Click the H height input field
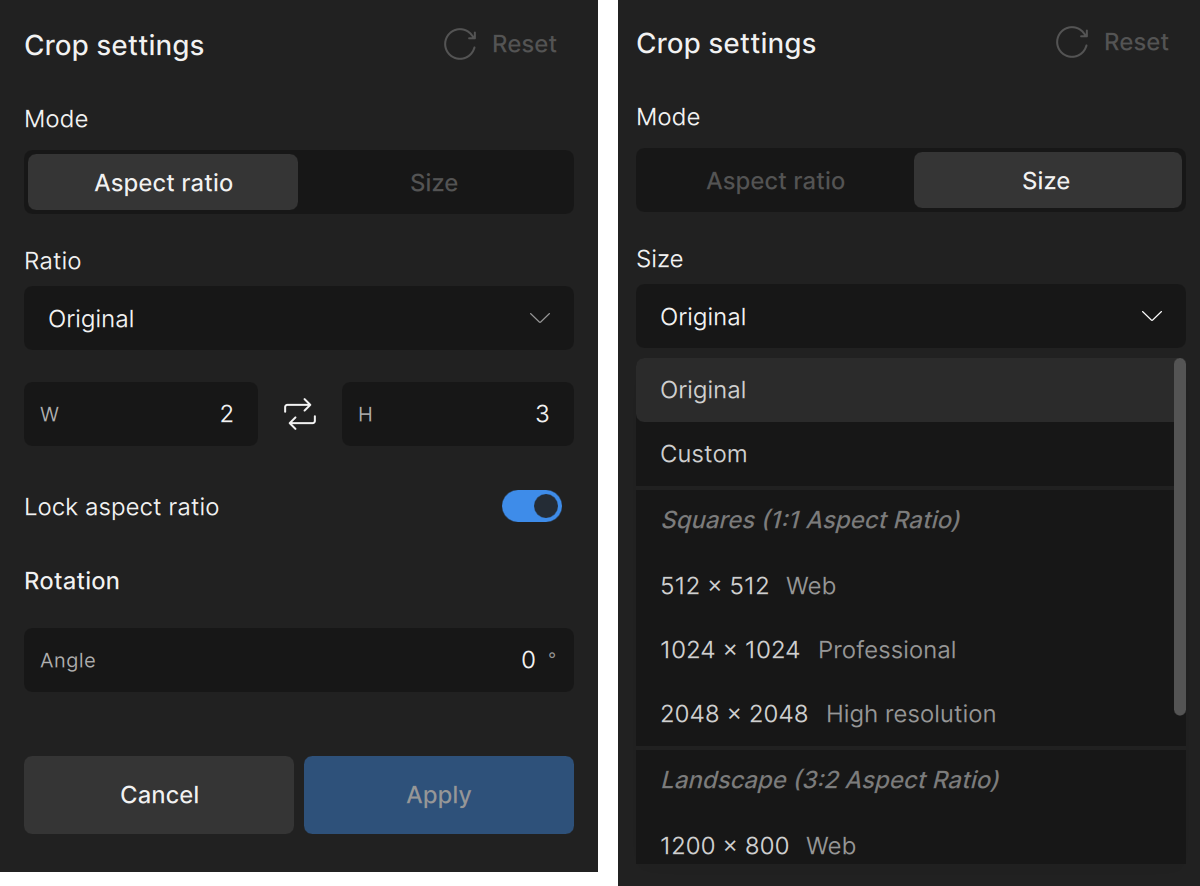The image size is (1200, 886). pos(457,414)
